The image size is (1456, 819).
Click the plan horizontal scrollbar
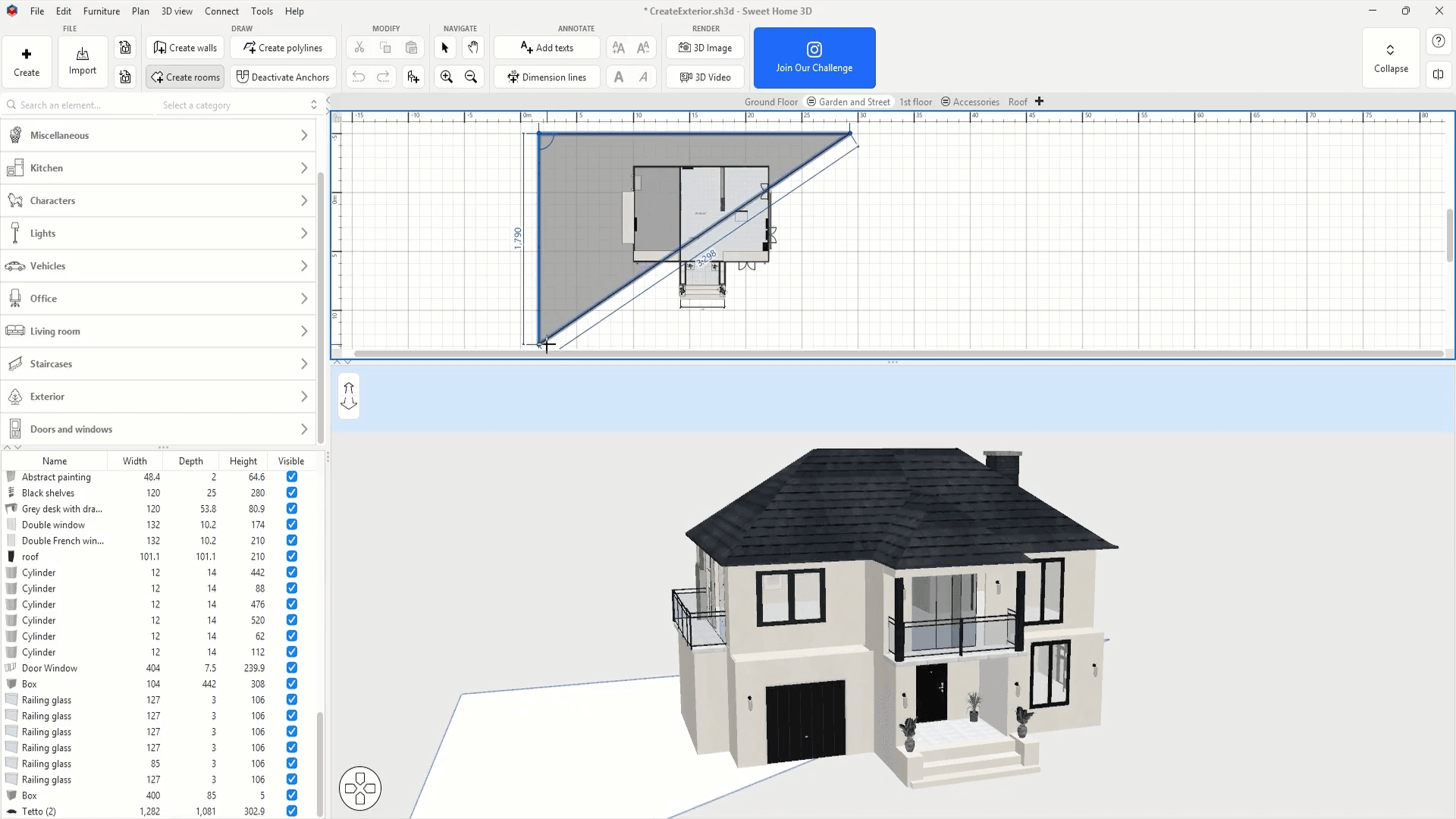[899, 353]
